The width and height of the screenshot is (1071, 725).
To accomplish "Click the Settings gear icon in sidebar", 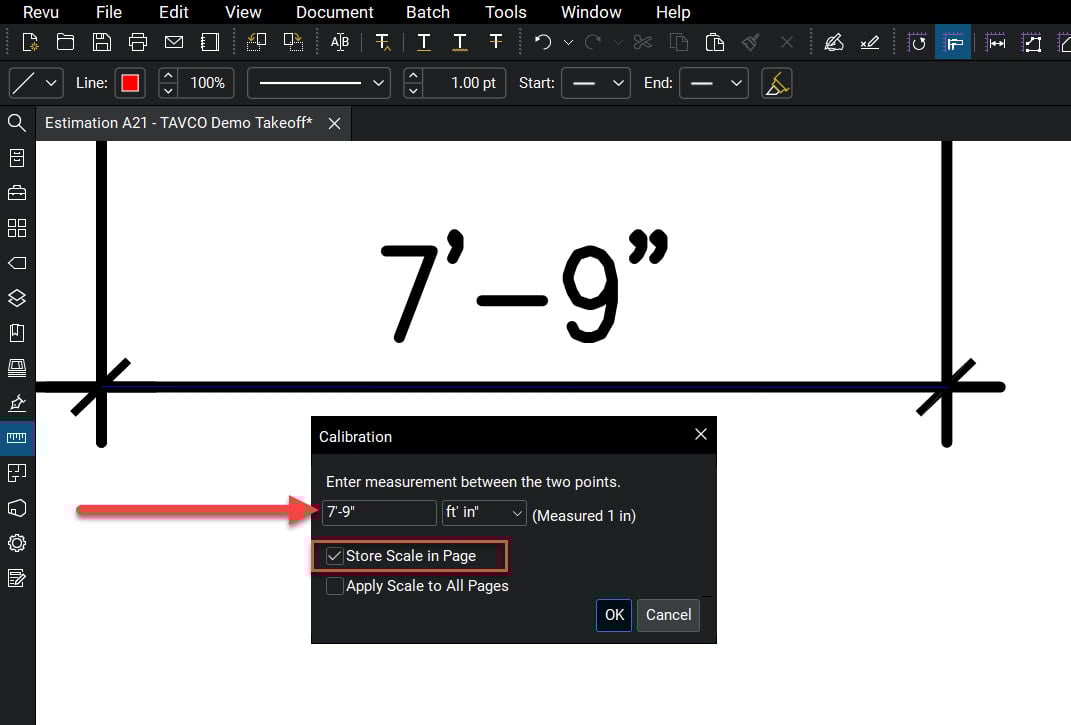I will [x=16, y=542].
